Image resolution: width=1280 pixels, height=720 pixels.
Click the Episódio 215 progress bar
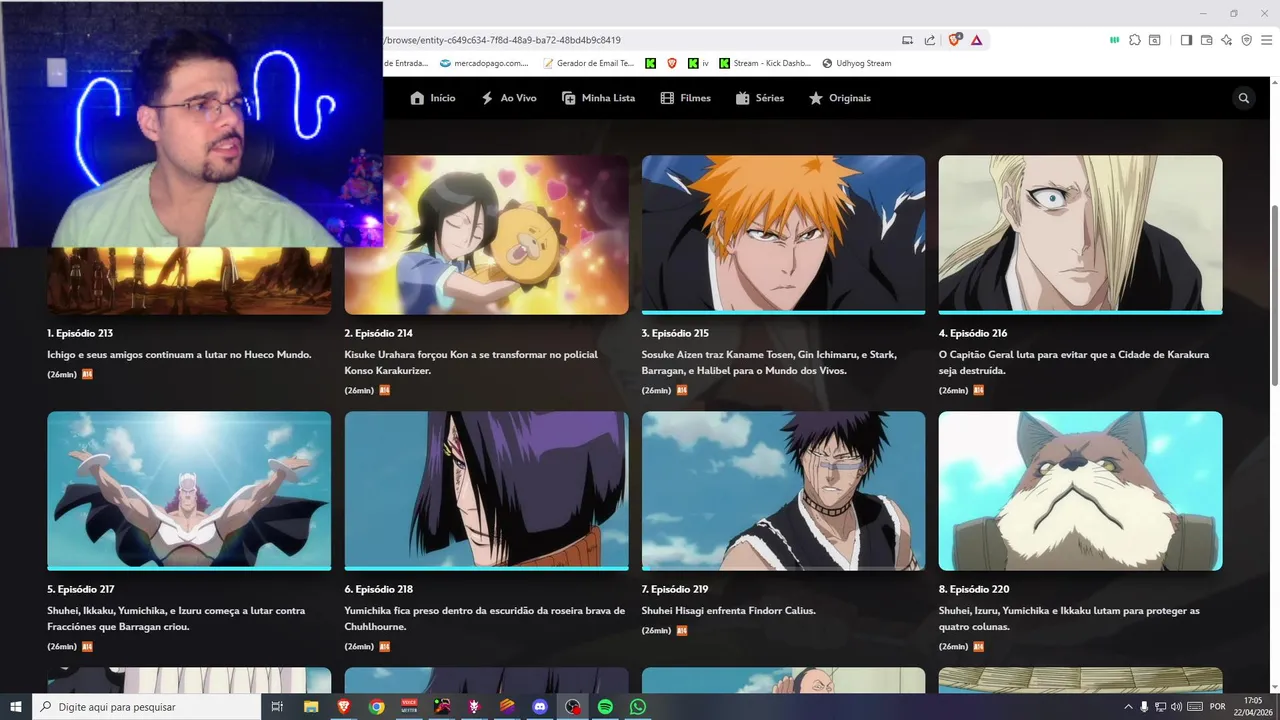coord(783,312)
